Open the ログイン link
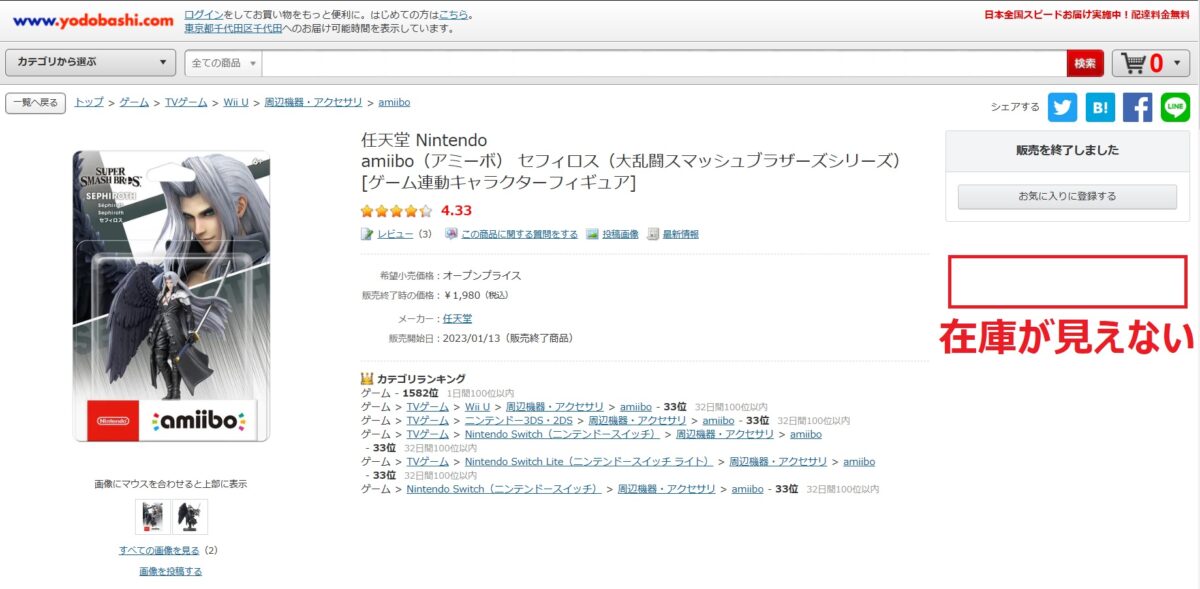The width and height of the screenshot is (1200, 589). click(204, 15)
